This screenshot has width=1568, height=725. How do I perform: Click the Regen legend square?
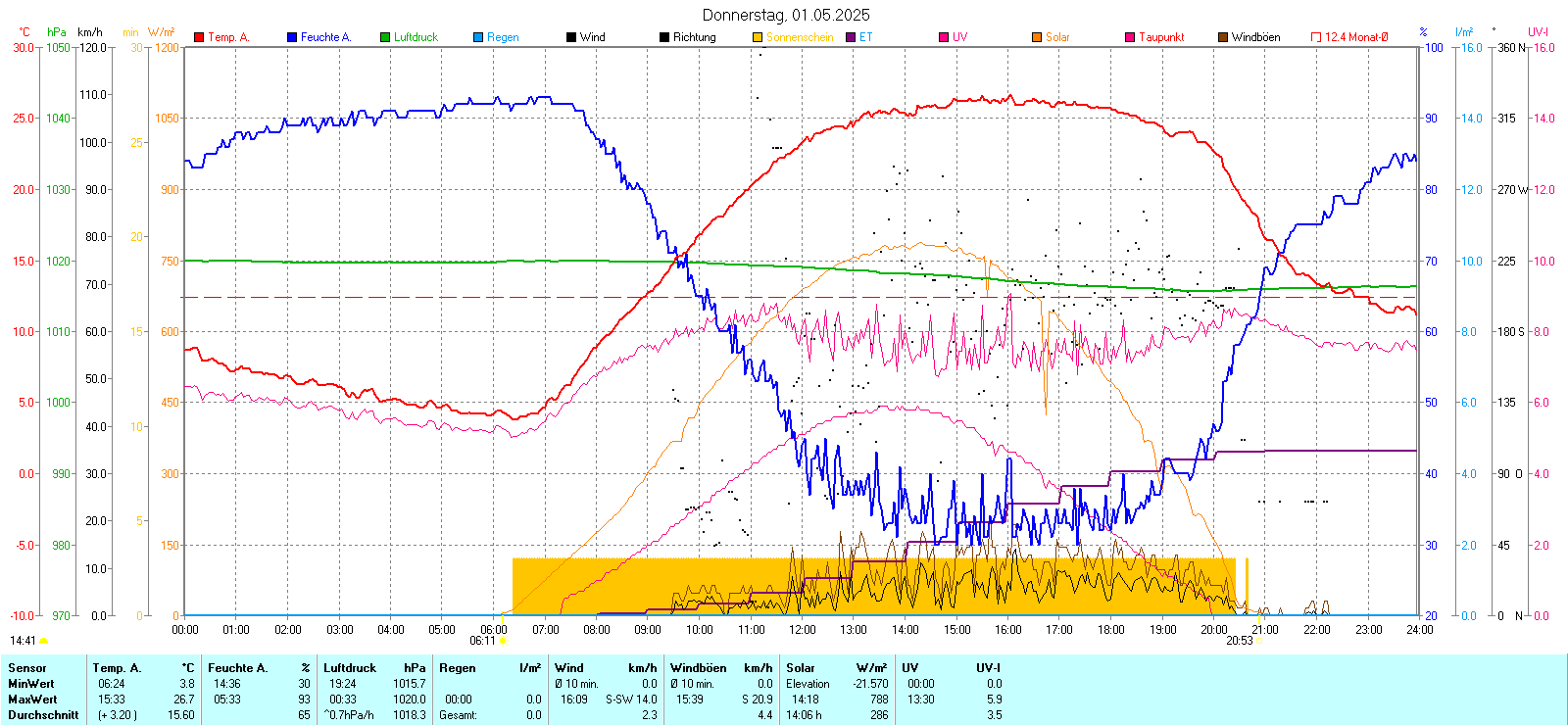[x=478, y=37]
